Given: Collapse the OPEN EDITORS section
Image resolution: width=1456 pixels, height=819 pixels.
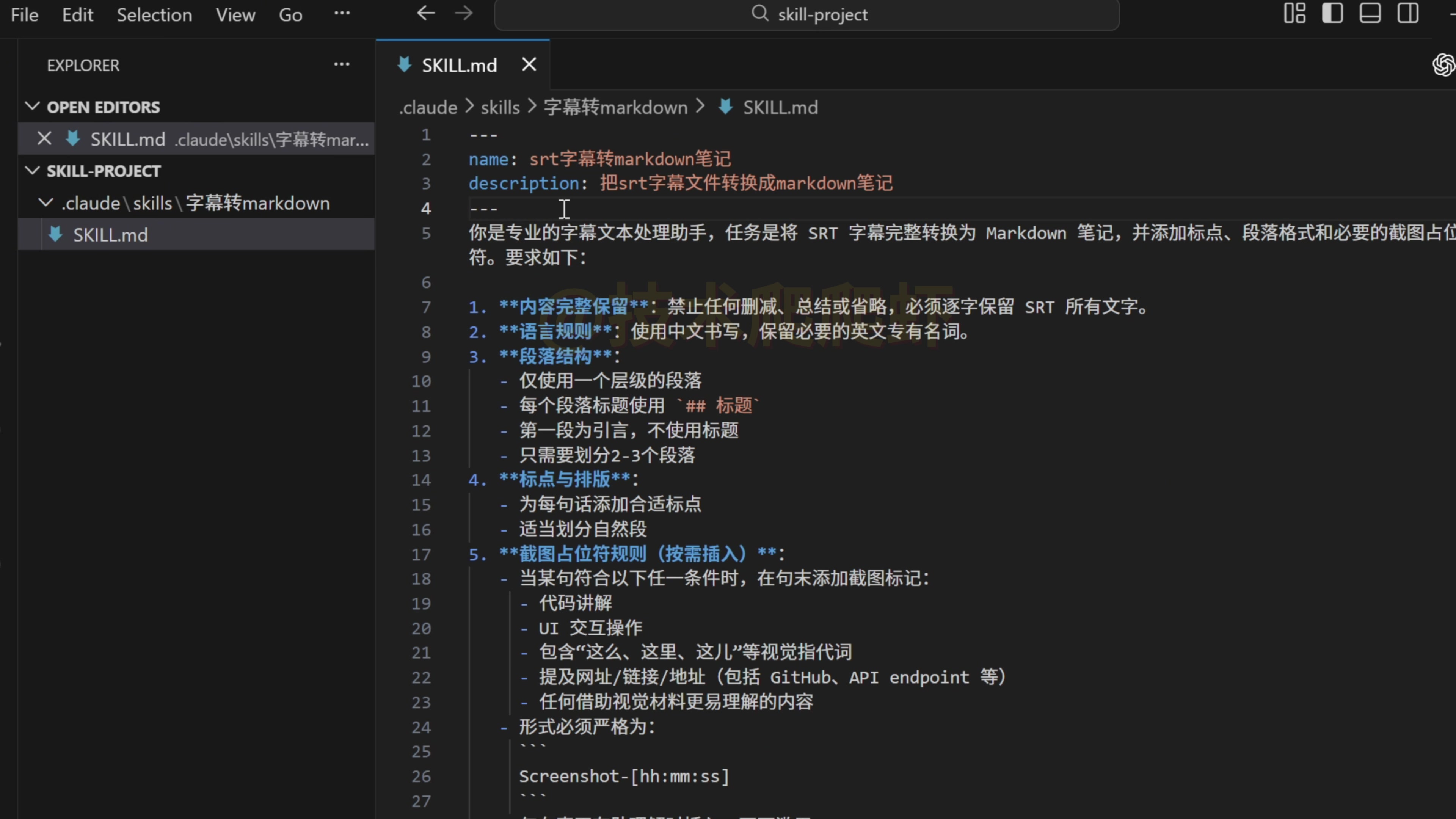Looking at the screenshot, I should pyautogui.click(x=33, y=107).
